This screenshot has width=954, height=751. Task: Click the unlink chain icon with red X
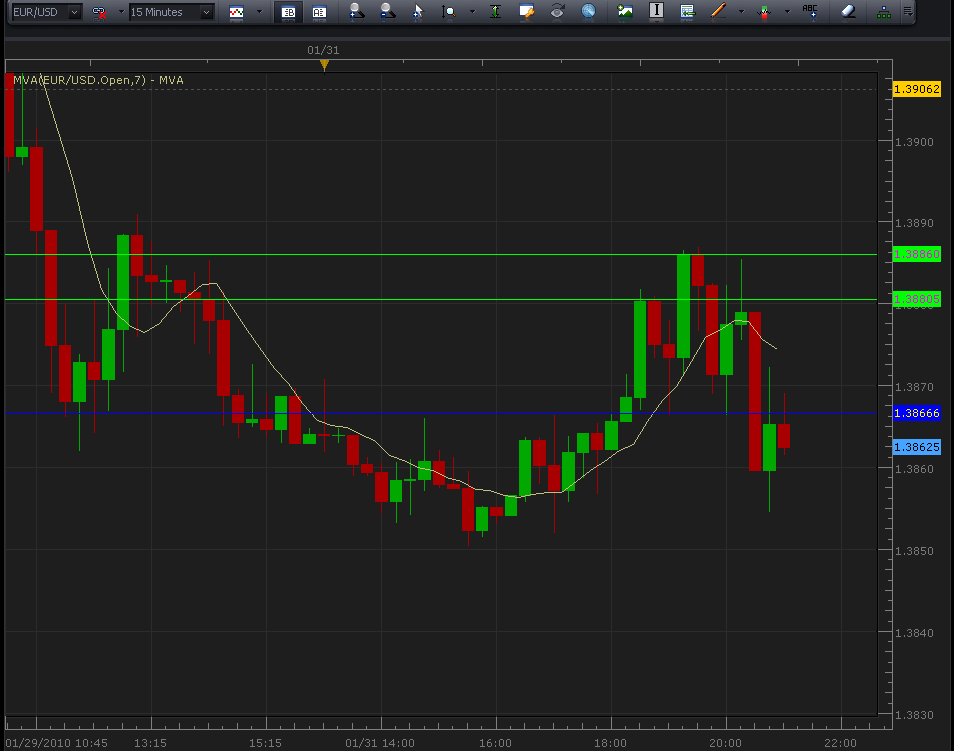[99, 12]
